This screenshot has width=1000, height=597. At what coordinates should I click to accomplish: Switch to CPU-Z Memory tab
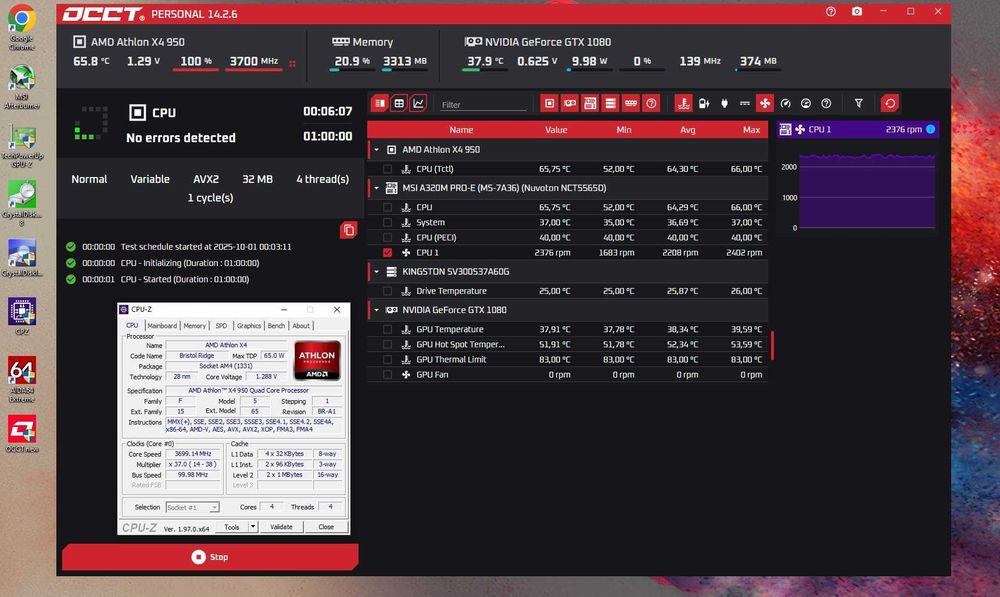click(x=195, y=325)
